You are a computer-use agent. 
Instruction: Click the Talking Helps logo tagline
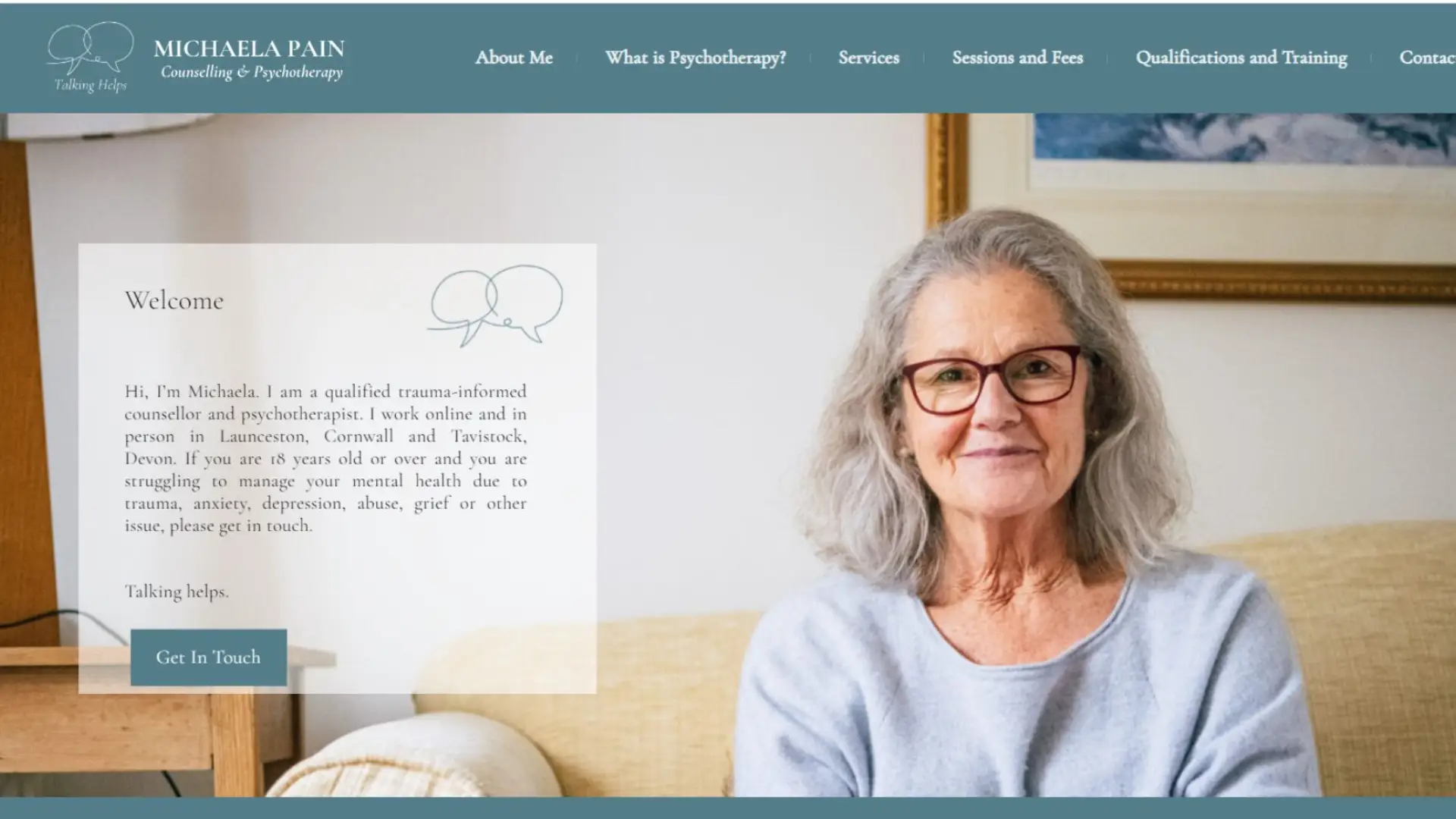(x=90, y=85)
